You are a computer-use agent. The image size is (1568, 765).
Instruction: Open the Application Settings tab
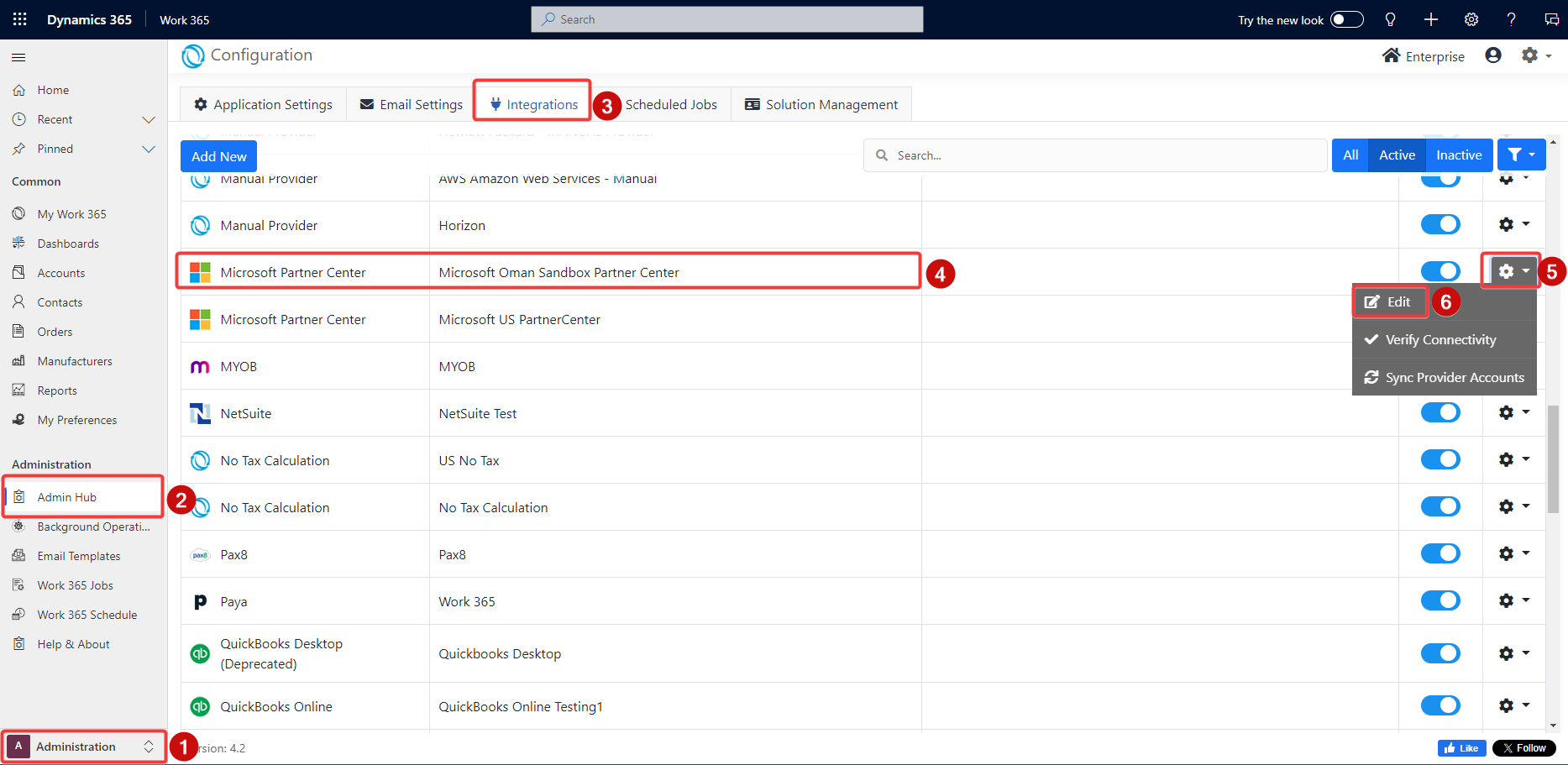(263, 104)
